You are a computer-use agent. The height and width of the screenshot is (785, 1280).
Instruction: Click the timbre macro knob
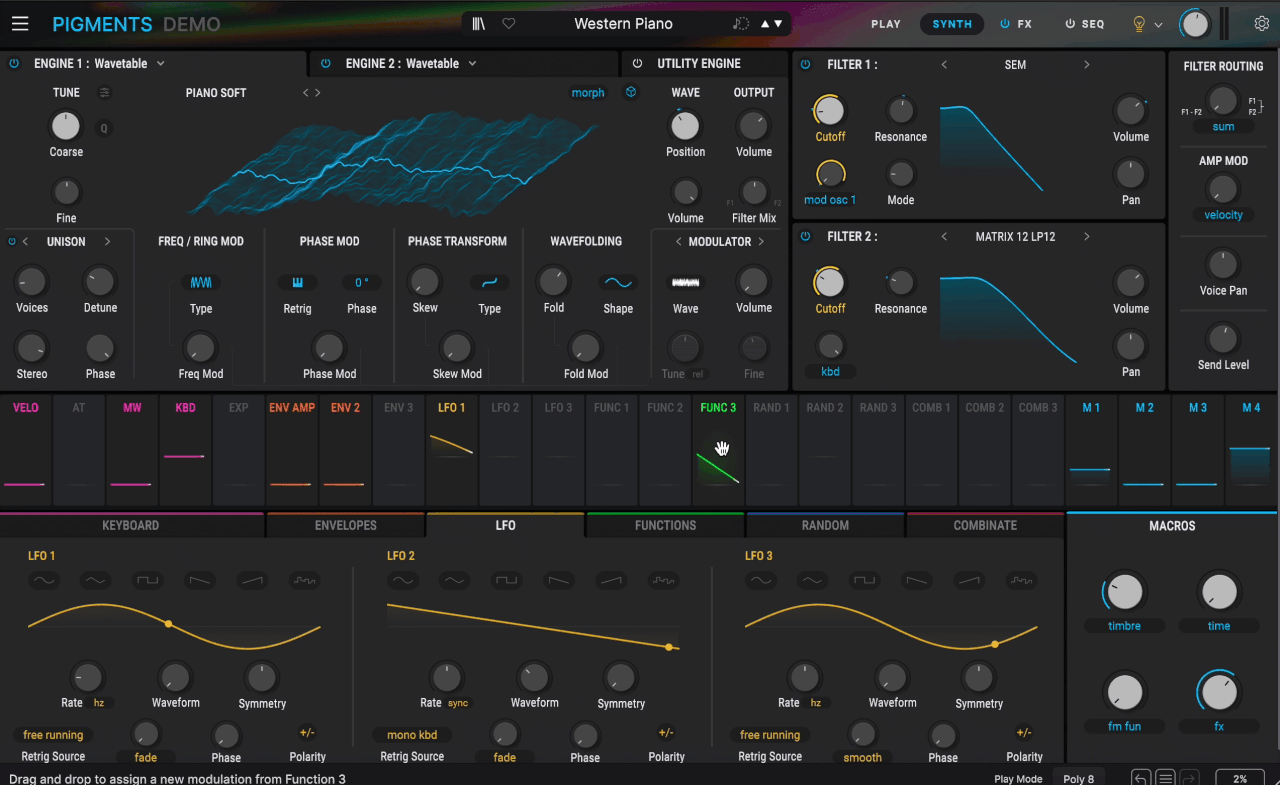[1125, 592]
